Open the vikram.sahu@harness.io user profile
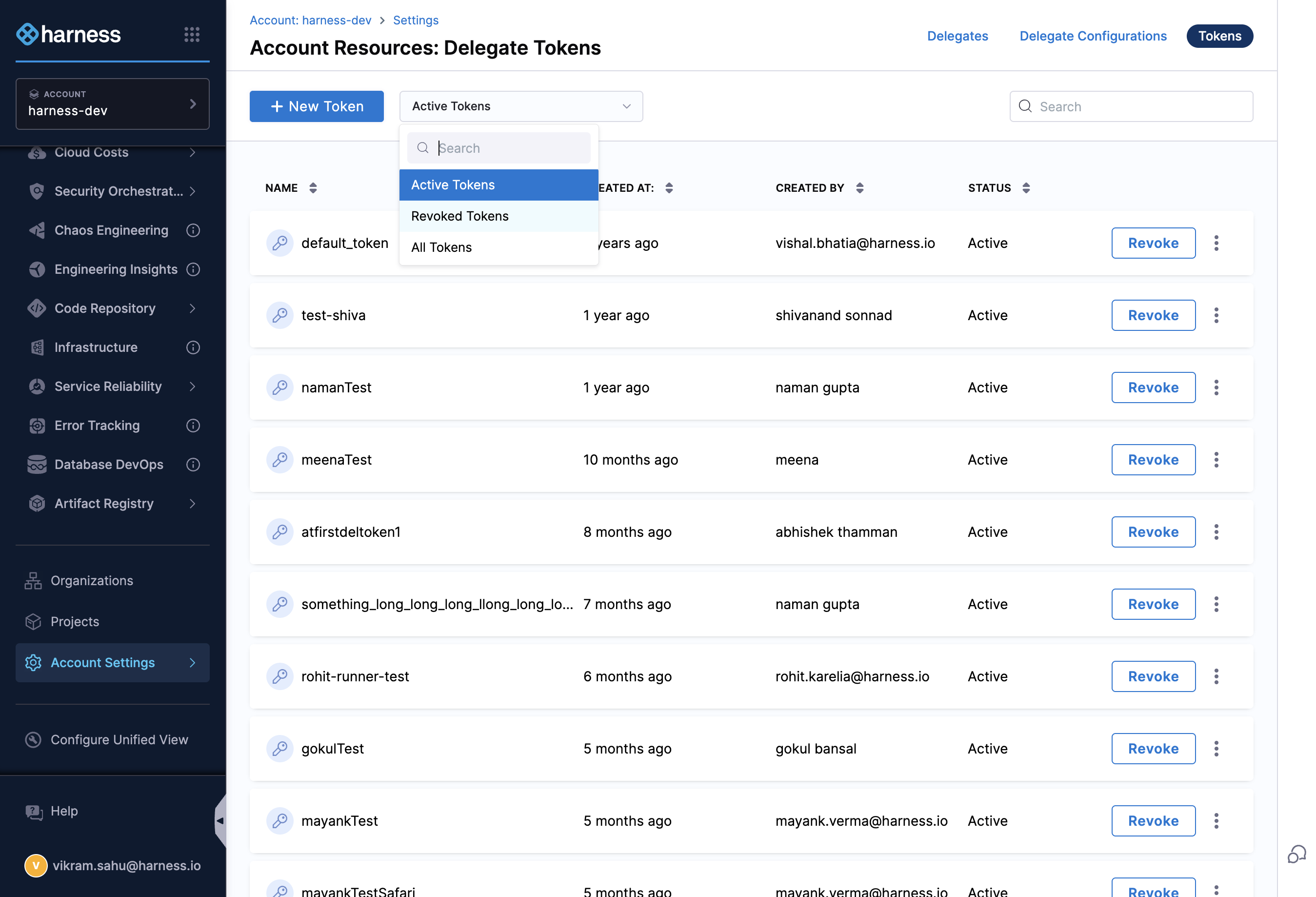 (112, 865)
